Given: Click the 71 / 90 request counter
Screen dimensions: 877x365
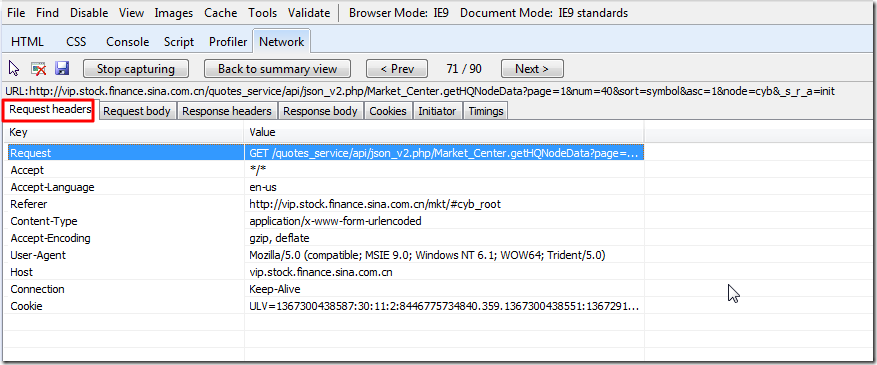Looking at the screenshot, I should (464, 69).
